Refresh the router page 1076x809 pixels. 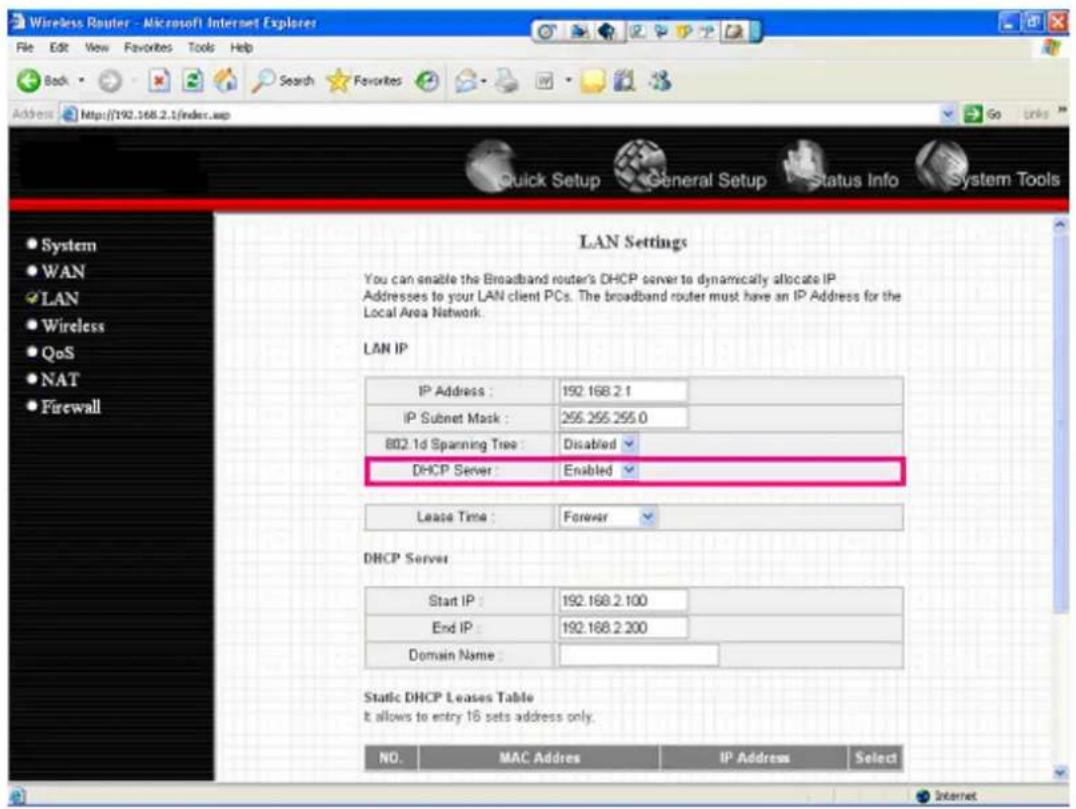[193, 81]
